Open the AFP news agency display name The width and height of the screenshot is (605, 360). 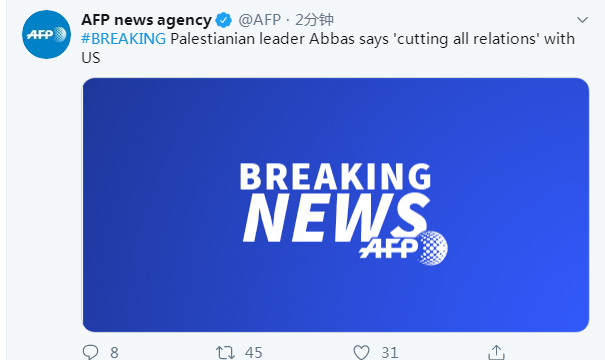(x=146, y=20)
